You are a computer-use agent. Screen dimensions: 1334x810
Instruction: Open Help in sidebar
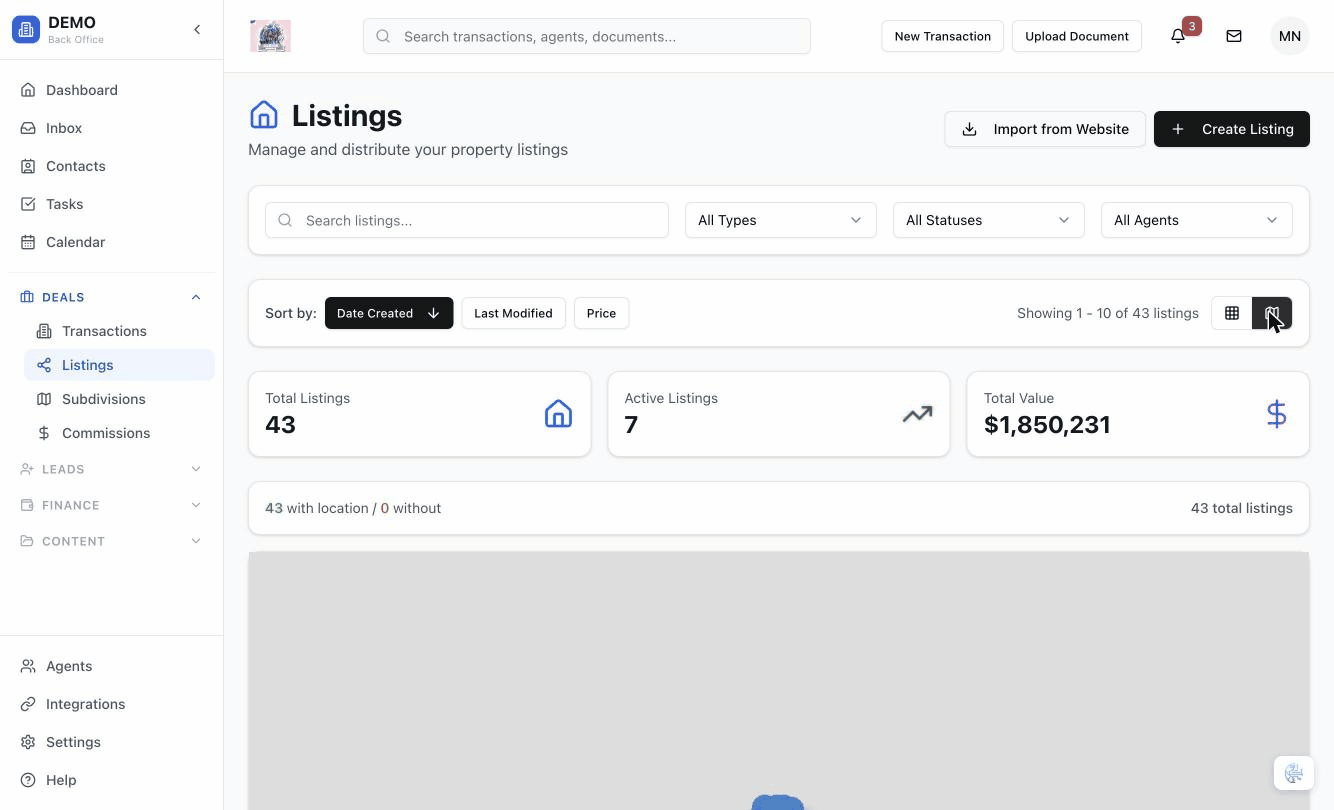112,780
